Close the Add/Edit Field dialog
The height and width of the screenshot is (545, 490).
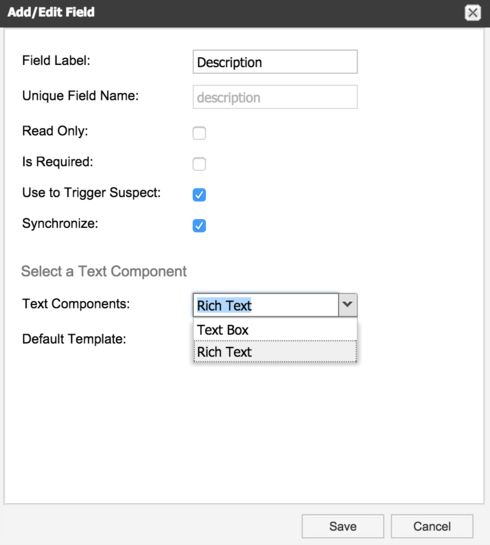coord(473,13)
